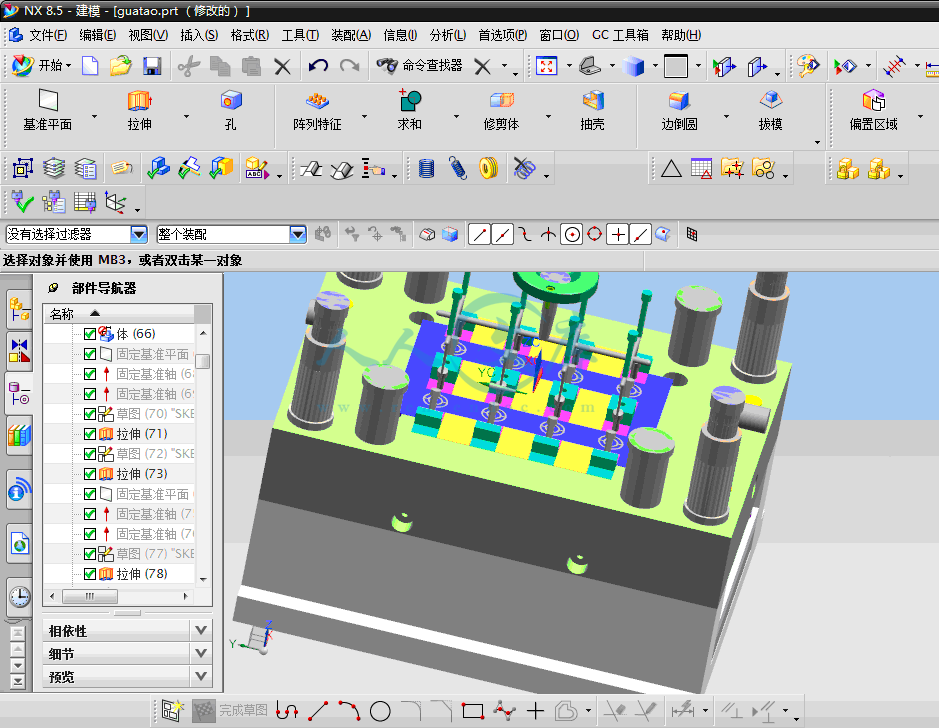Open the 整个装配 scope dropdown
This screenshot has height=728, width=939.
pyautogui.click(x=298, y=234)
